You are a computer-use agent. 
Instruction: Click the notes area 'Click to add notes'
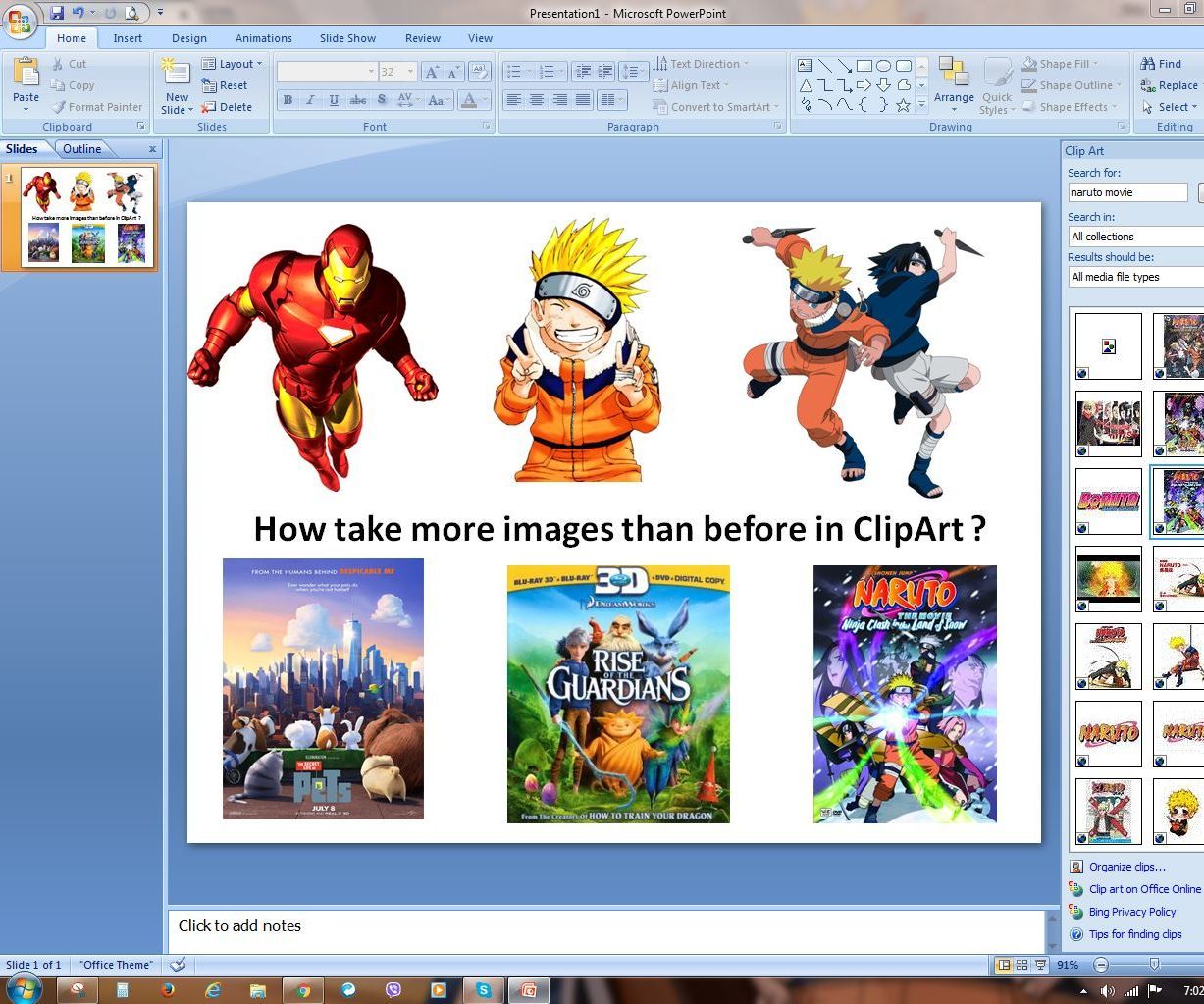pos(606,930)
